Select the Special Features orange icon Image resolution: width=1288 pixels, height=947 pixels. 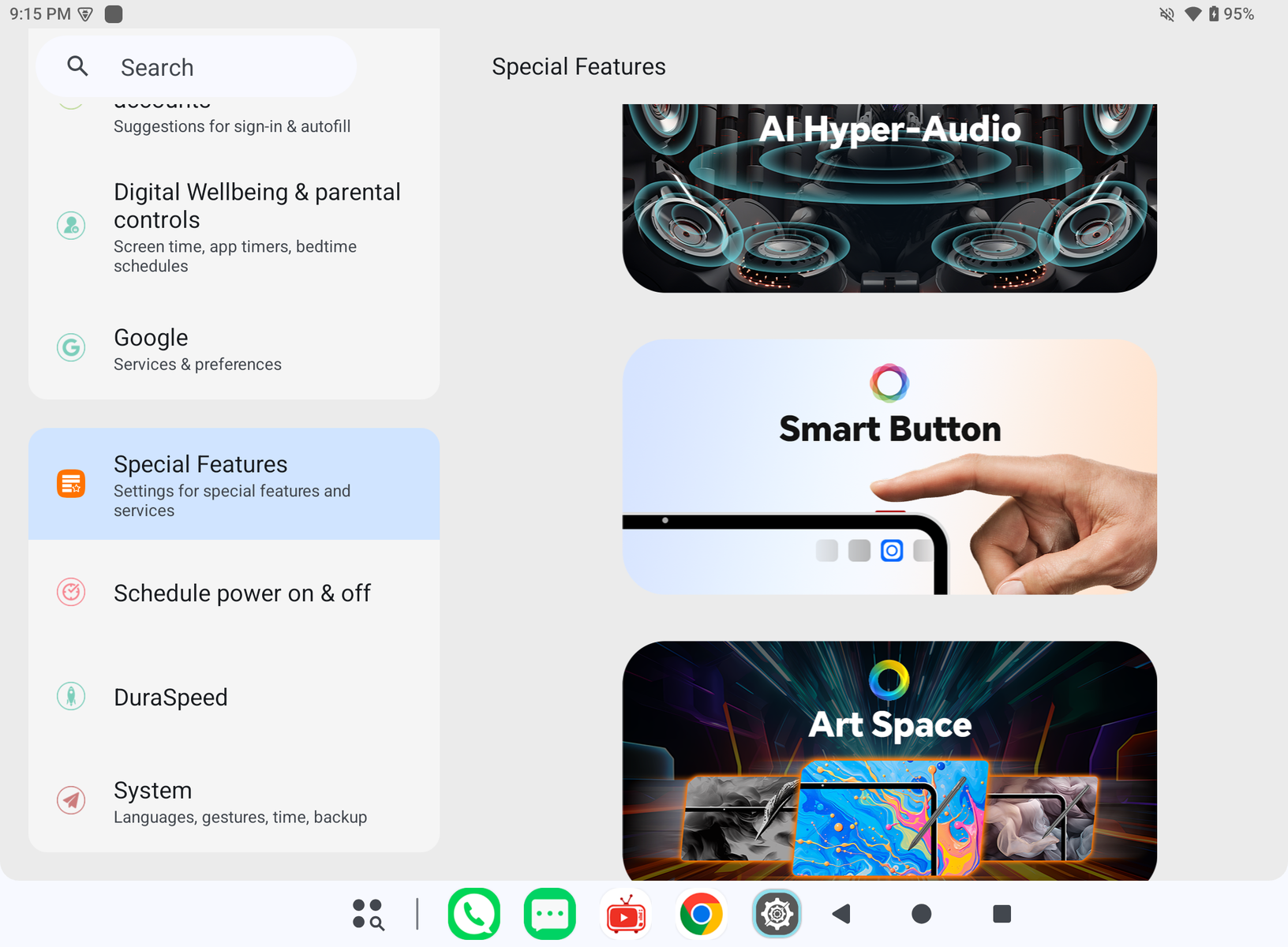(x=71, y=484)
